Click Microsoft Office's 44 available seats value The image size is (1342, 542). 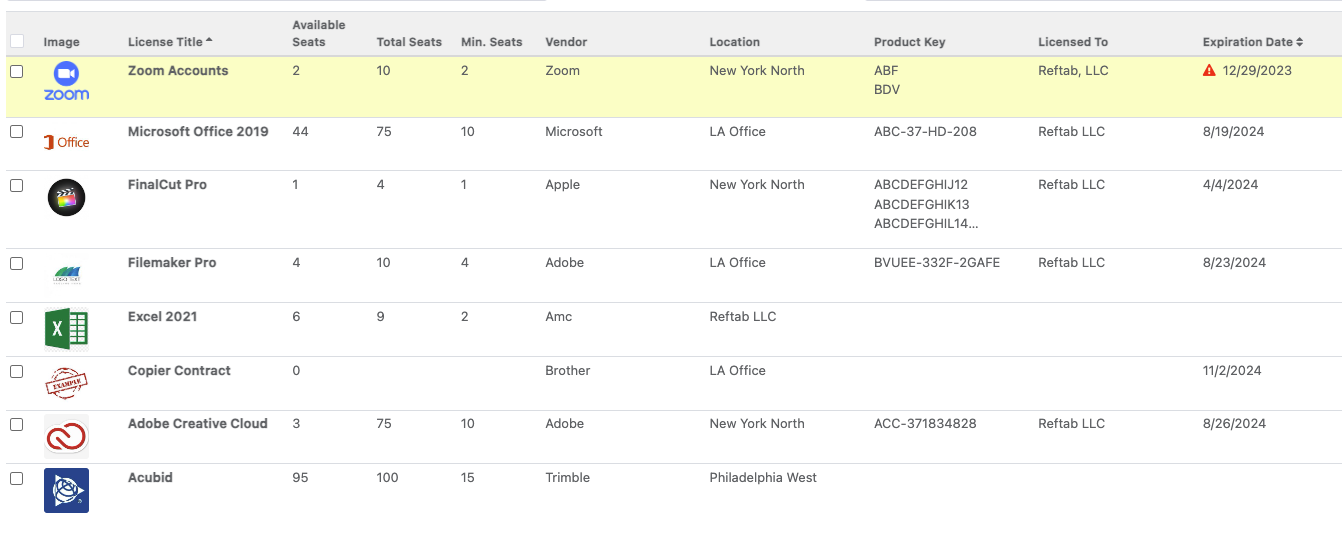click(300, 132)
